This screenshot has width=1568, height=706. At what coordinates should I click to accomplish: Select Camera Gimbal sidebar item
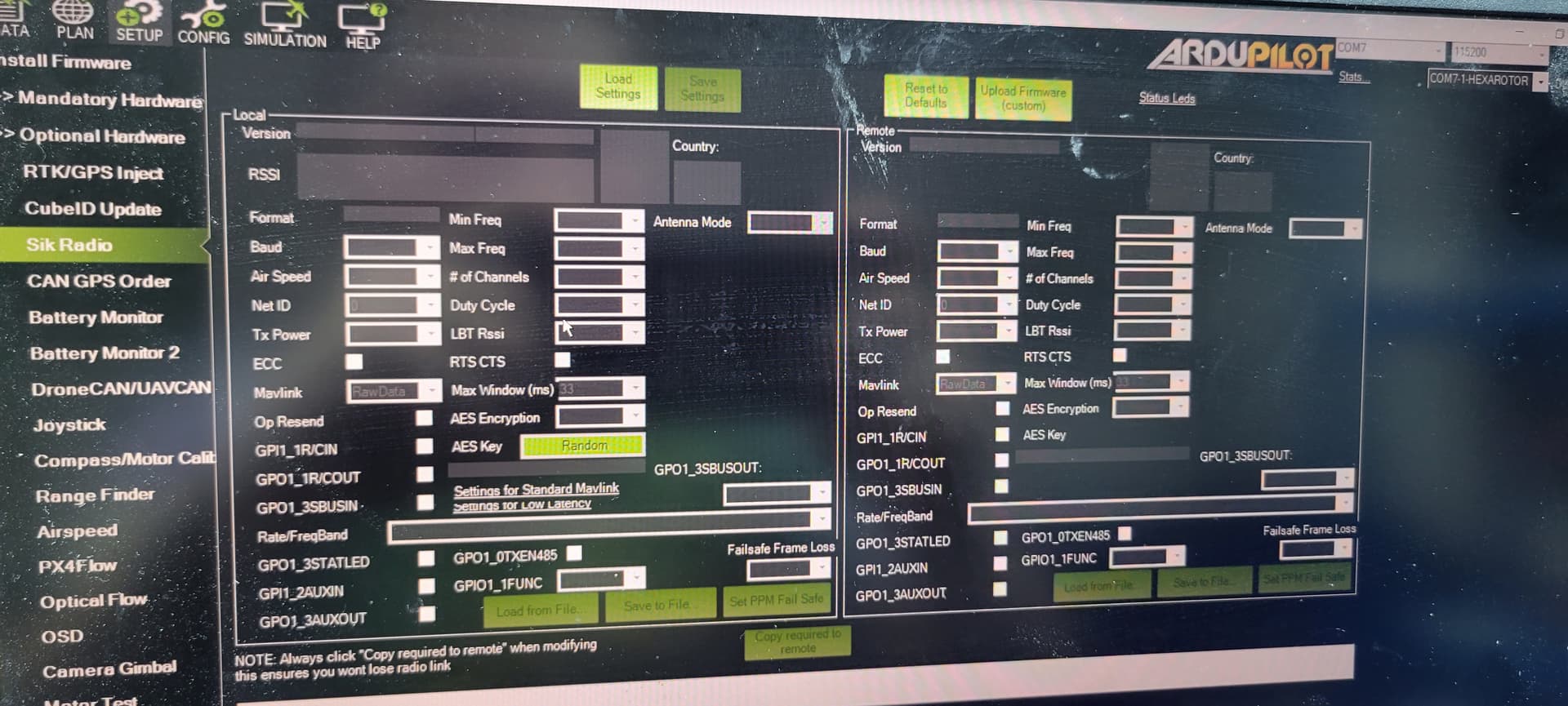(109, 670)
